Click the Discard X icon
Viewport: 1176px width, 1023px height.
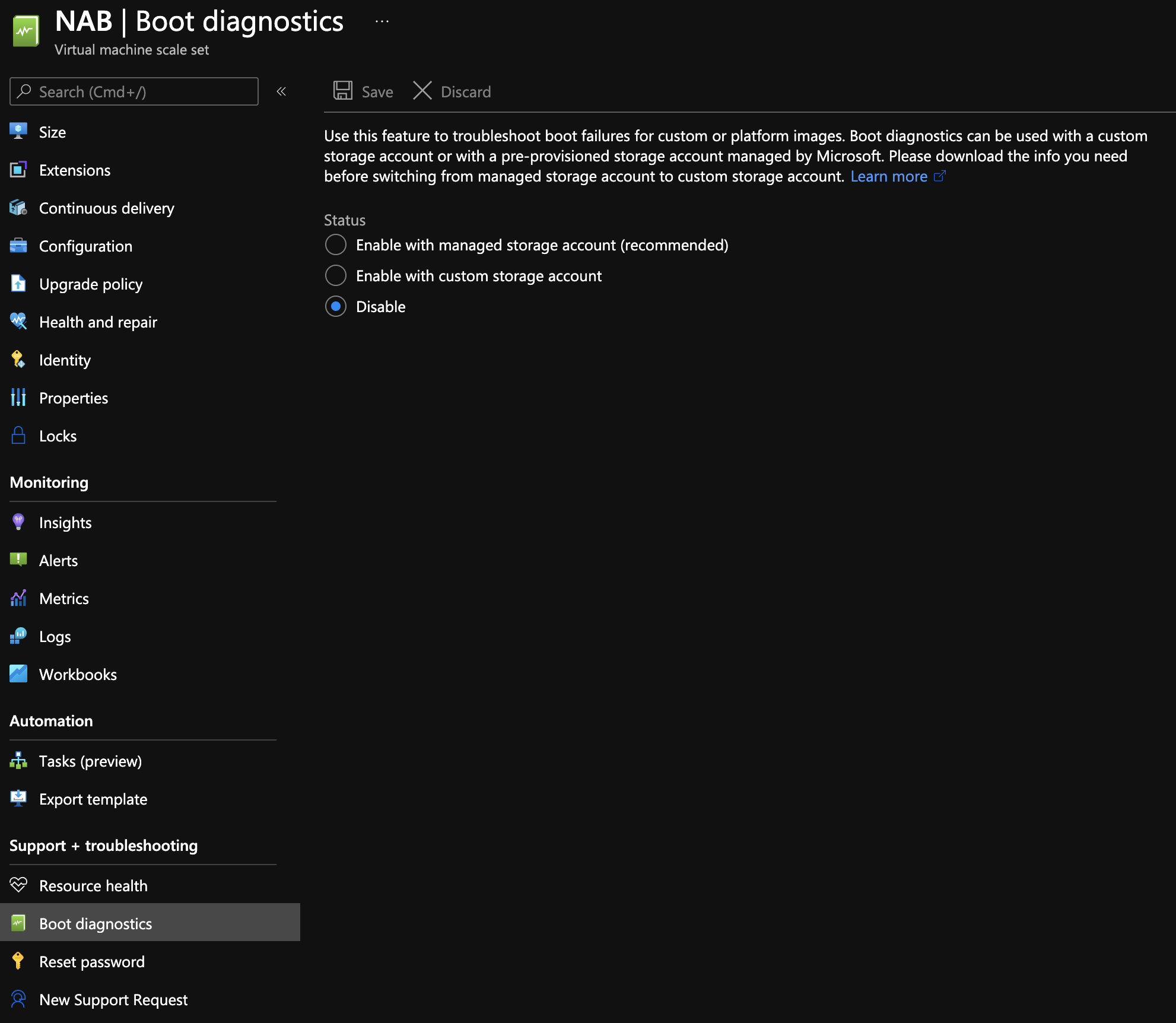click(422, 91)
